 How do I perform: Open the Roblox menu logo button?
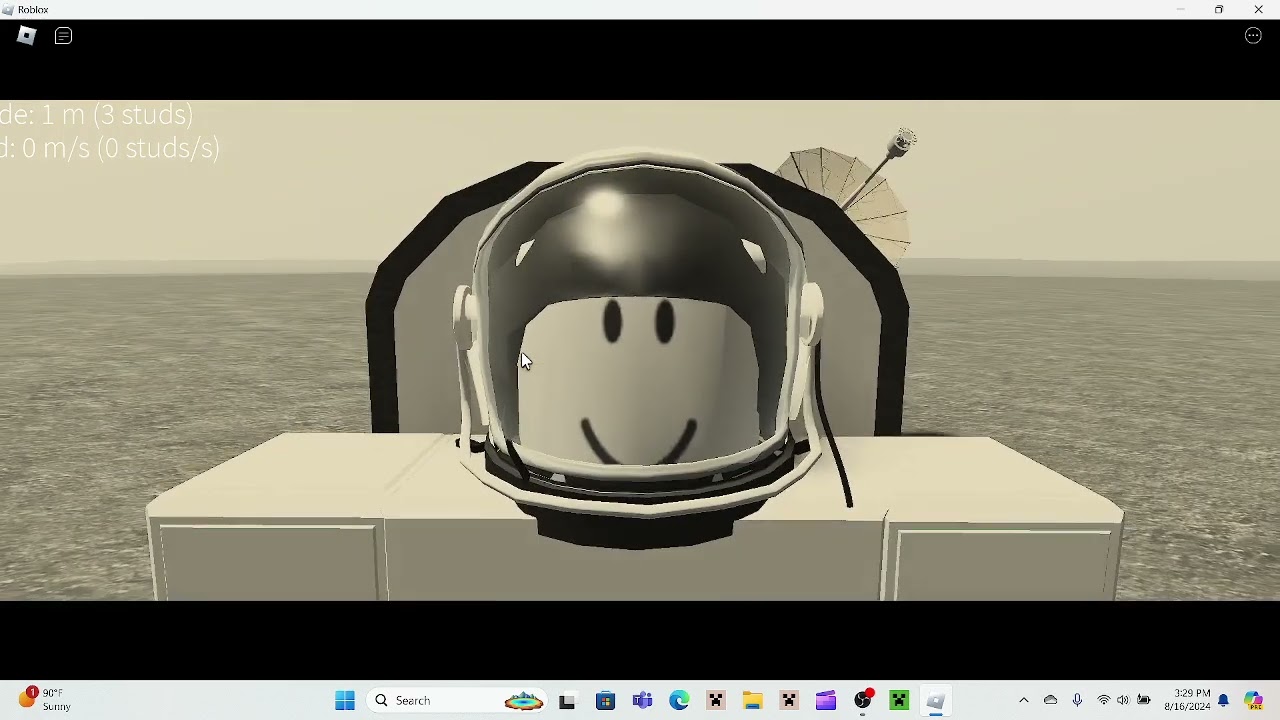point(27,36)
